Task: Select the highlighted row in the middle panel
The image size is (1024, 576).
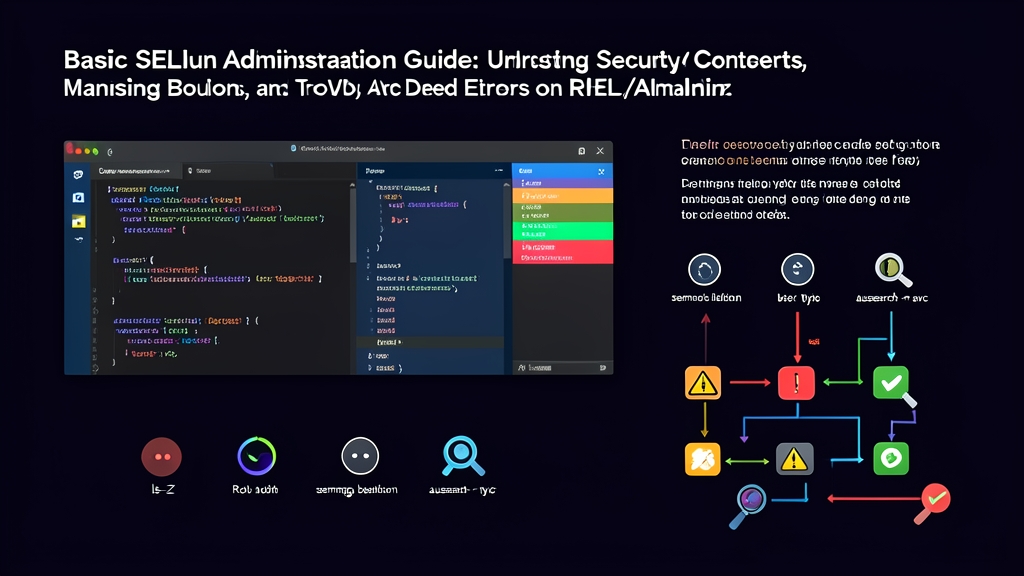Action: [430, 342]
